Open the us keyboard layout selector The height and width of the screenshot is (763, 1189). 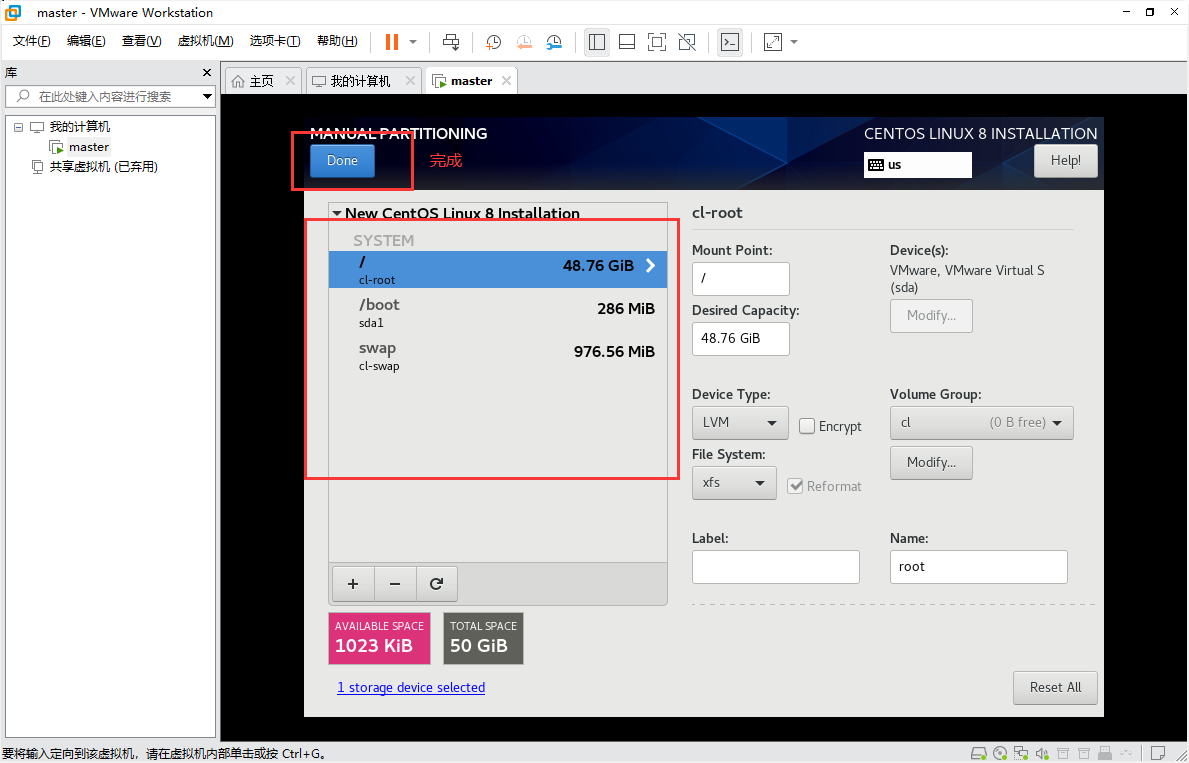(x=918, y=165)
